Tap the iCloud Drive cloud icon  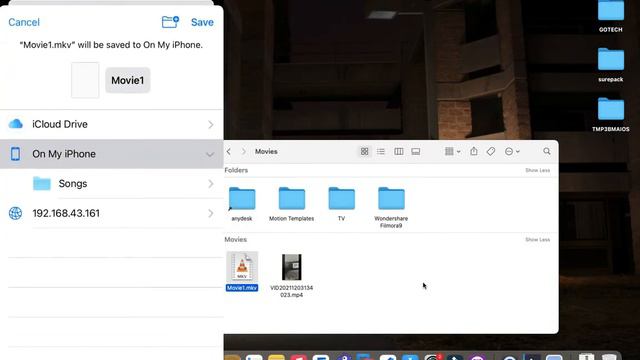coord(16,124)
